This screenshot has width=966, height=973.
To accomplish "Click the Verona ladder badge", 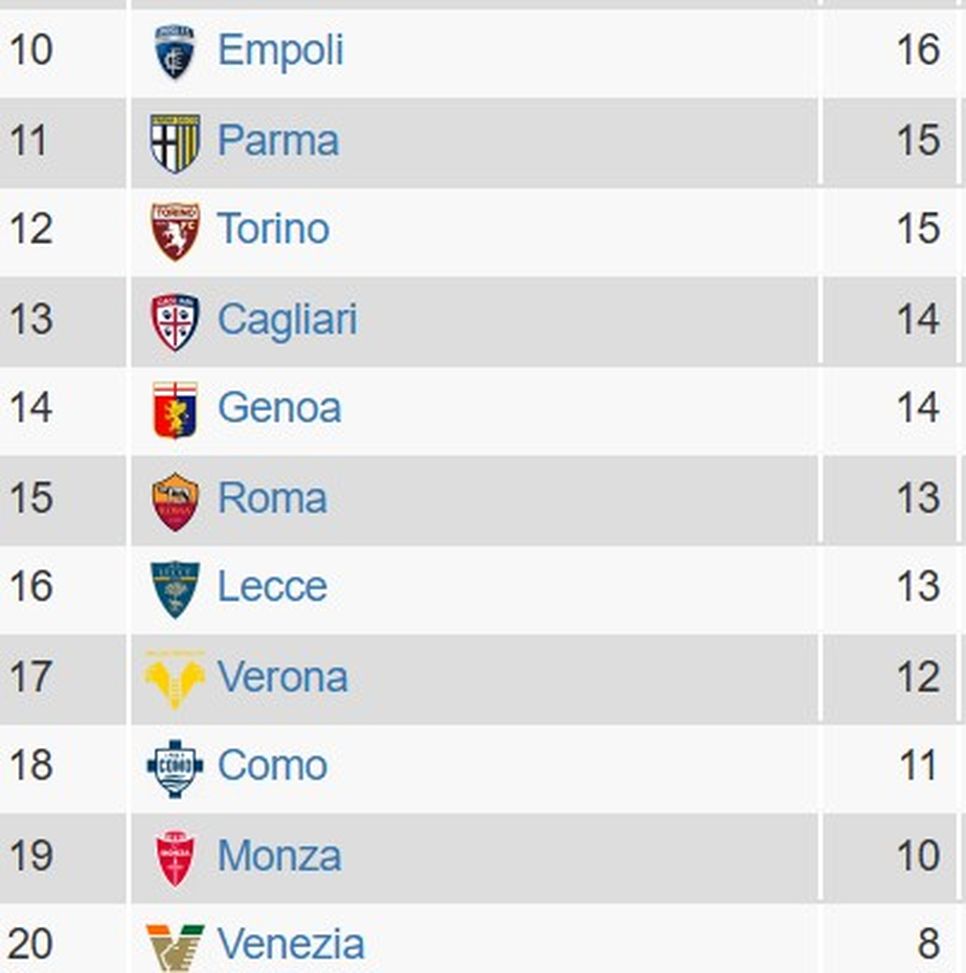I will tap(175, 676).
